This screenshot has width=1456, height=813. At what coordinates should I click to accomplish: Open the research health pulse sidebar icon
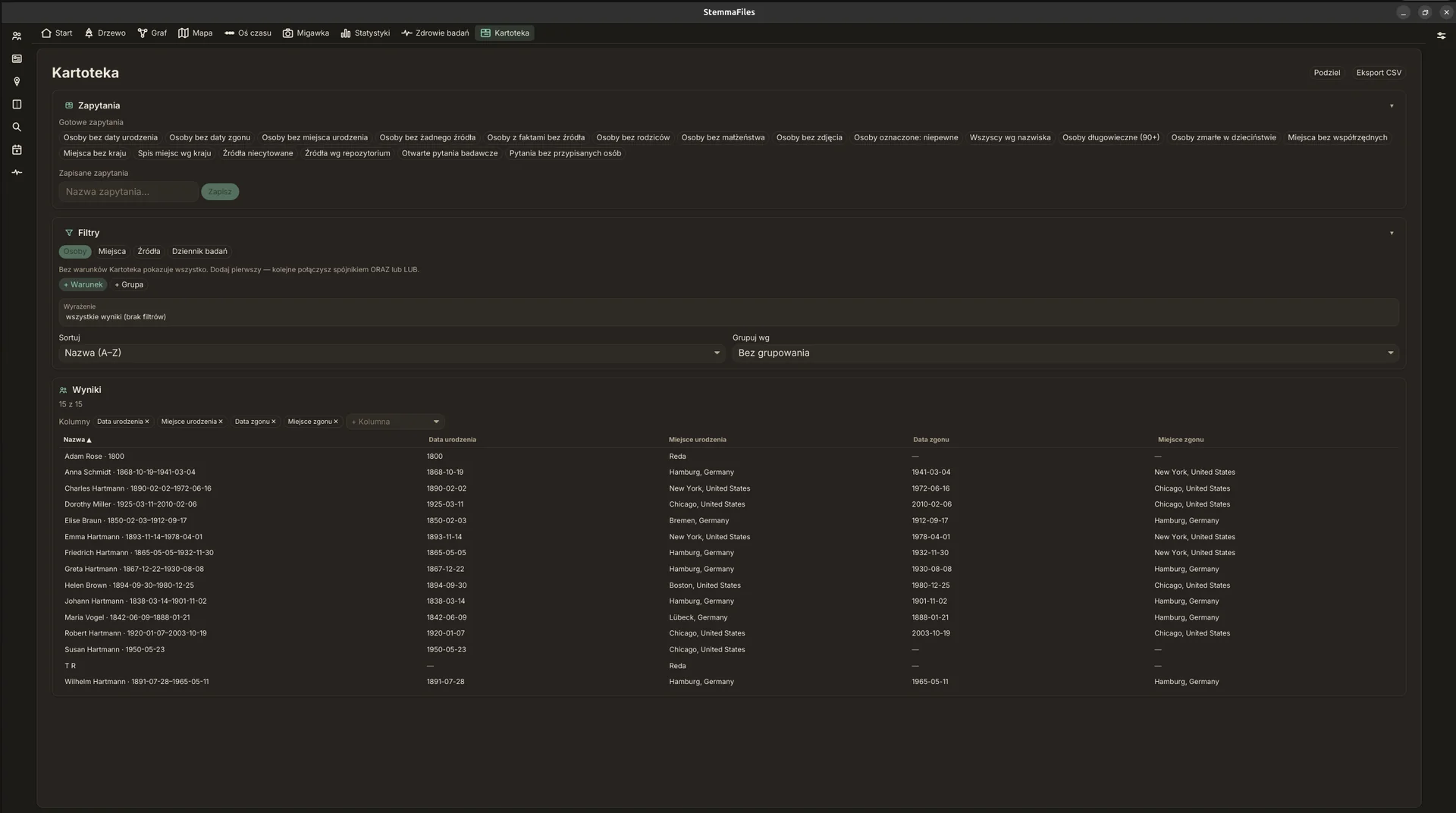(x=17, y=172)
